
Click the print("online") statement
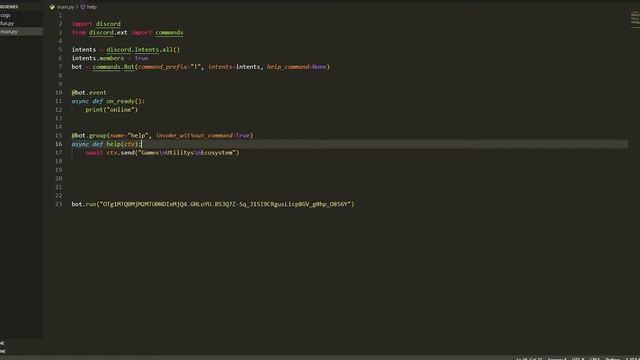pos(112,110)
